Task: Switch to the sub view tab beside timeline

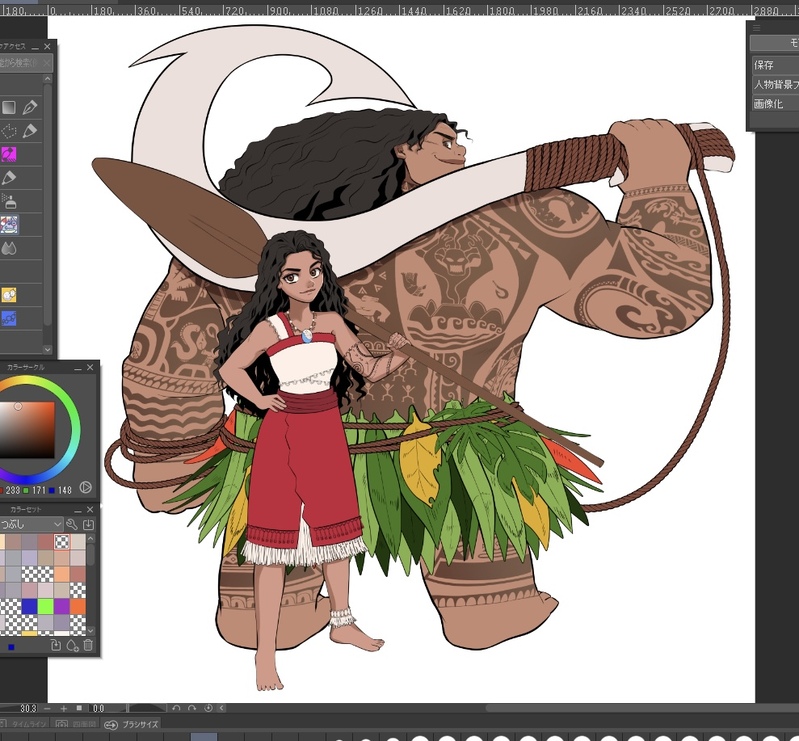Action: (x=75, y=724)
